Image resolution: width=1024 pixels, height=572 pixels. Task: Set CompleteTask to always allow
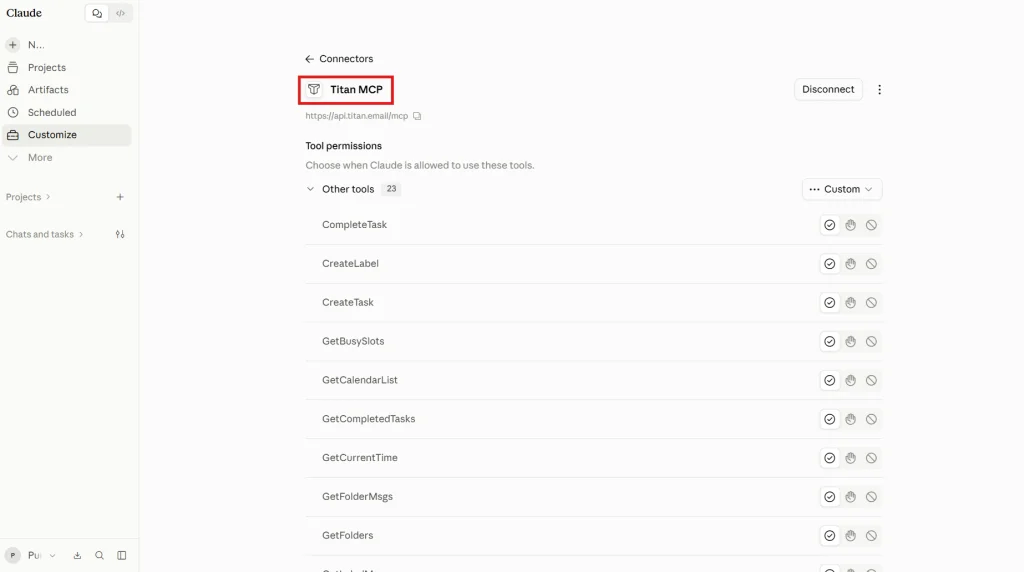click(829, 225)
